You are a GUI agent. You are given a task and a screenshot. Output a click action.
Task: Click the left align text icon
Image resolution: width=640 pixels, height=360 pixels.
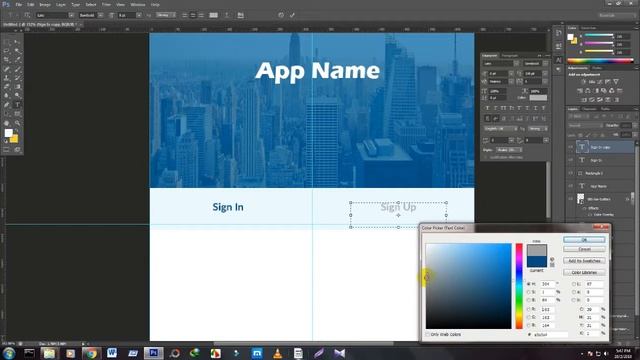click(184, 15)
